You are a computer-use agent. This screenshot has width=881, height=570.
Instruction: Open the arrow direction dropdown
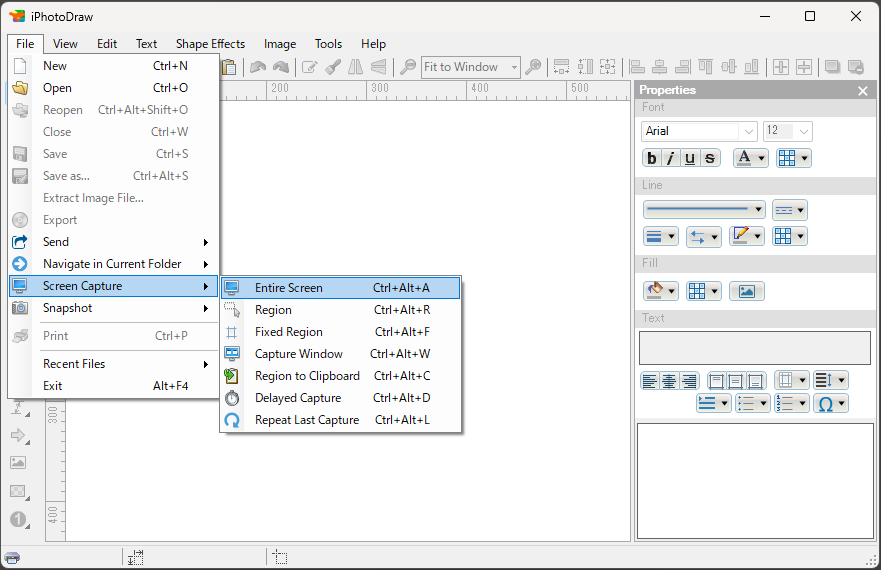[x=703, y=237]
